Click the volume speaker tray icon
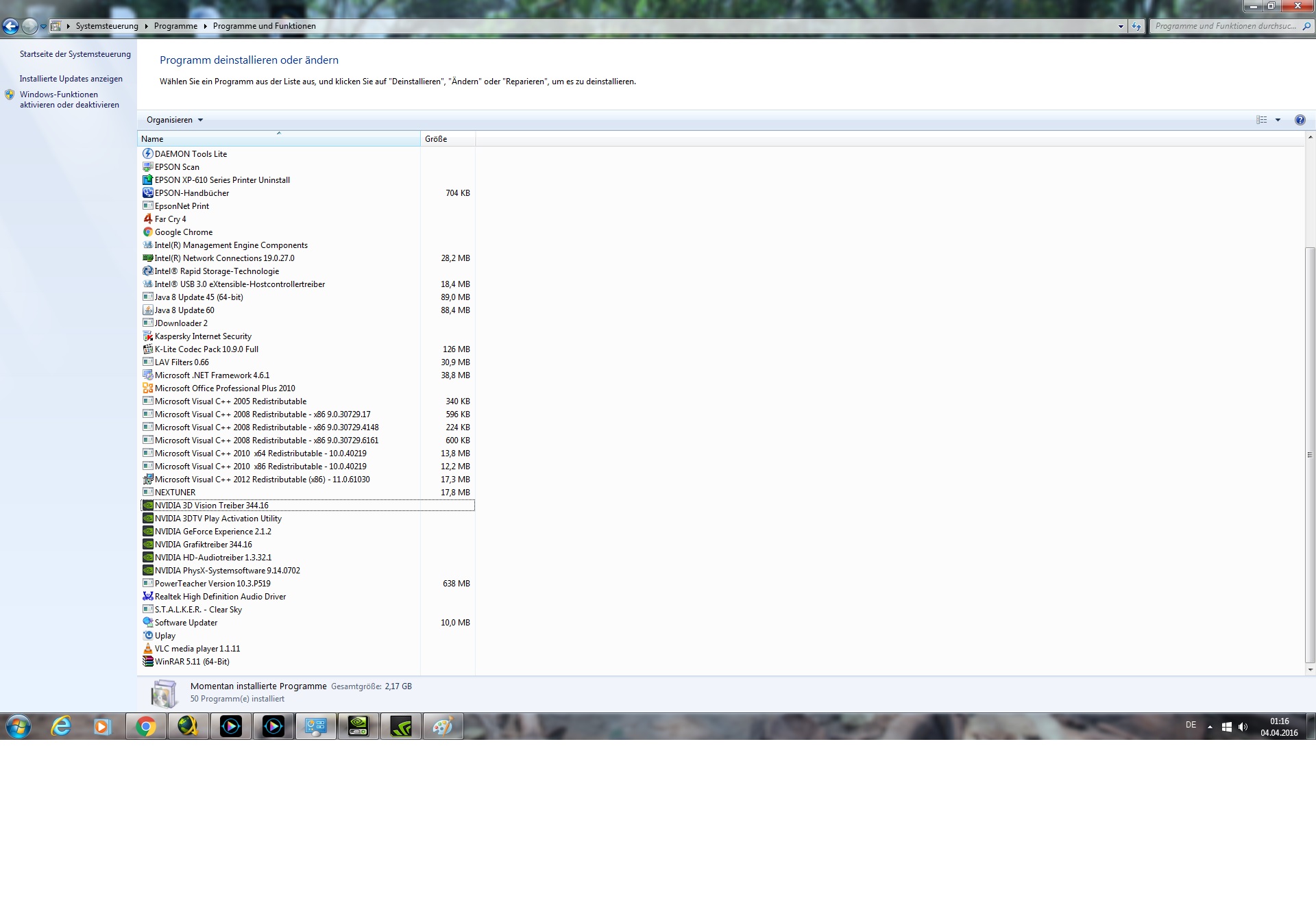This screenshot has width=1316, height=918. (1243, 727)
